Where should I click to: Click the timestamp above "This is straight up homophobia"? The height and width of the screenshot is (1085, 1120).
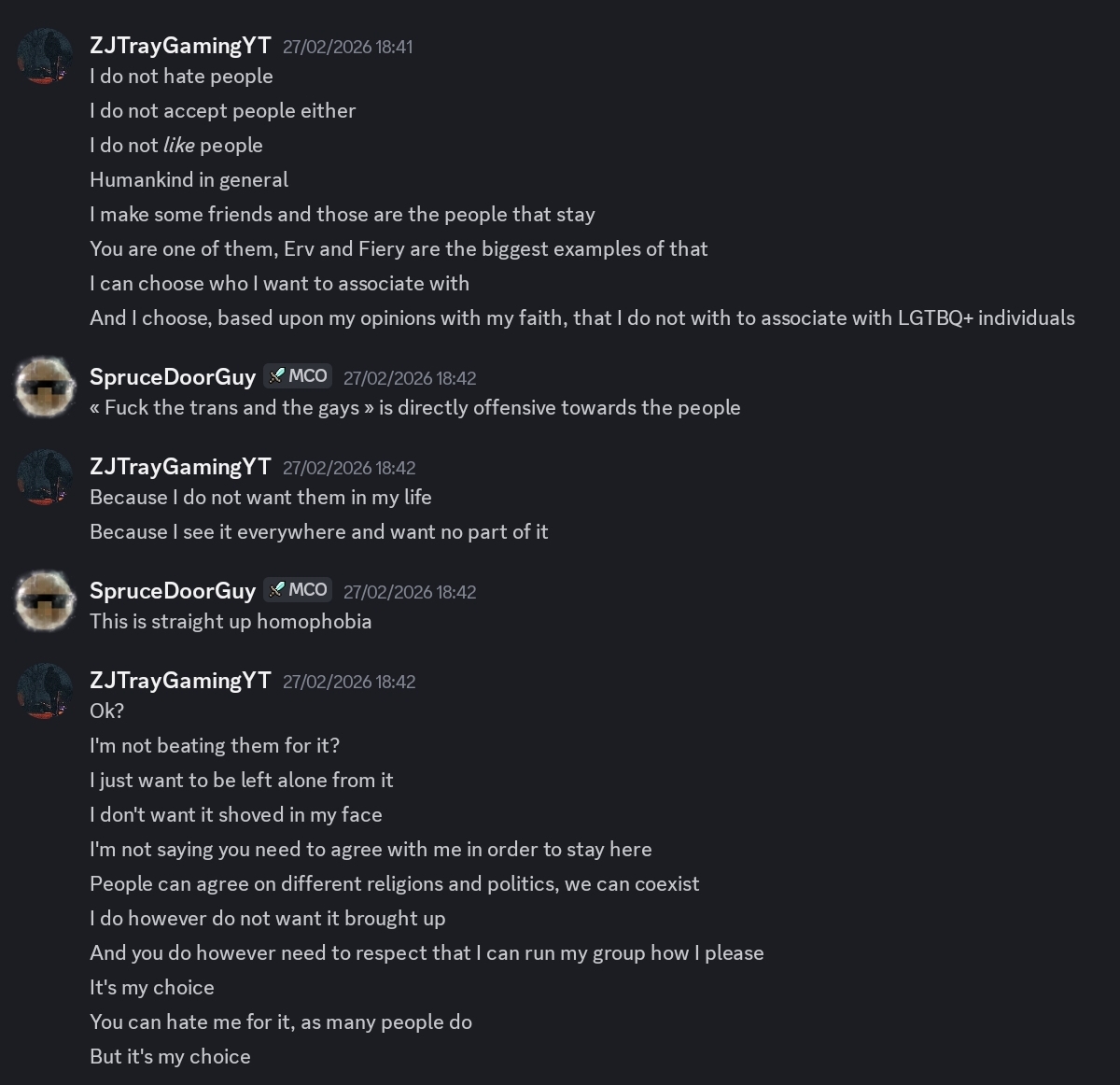[x=410, y=592]
